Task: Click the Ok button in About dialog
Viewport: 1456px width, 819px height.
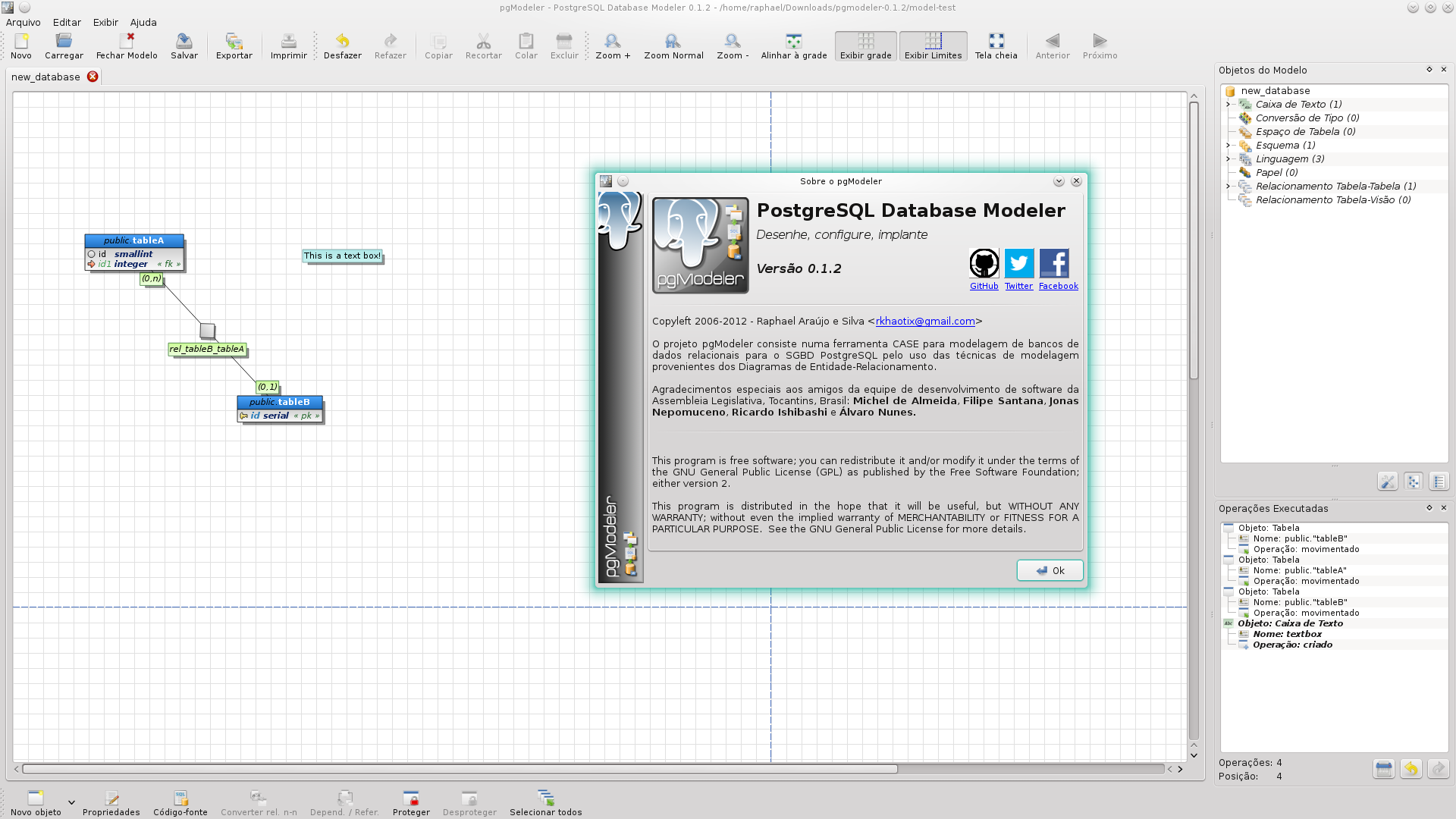Action: pos(1050,571)
